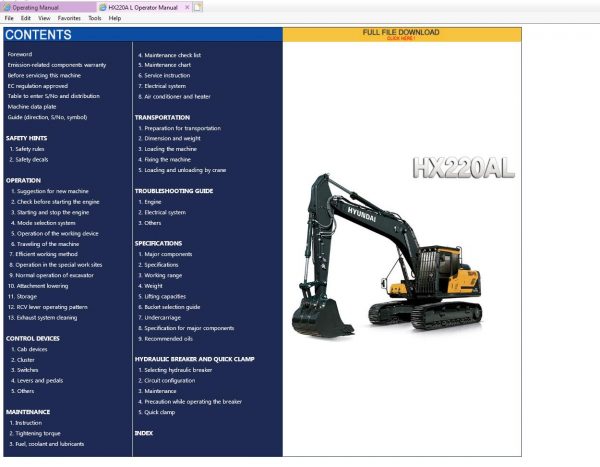600x467 pixels.
Task: Click the Operating Manual tab favicon
Action: [x=7, y=7]
